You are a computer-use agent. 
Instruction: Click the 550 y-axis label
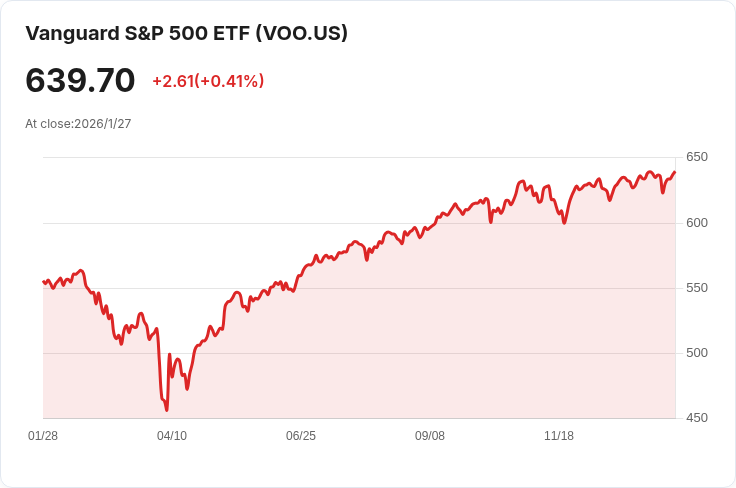(697, 288)
